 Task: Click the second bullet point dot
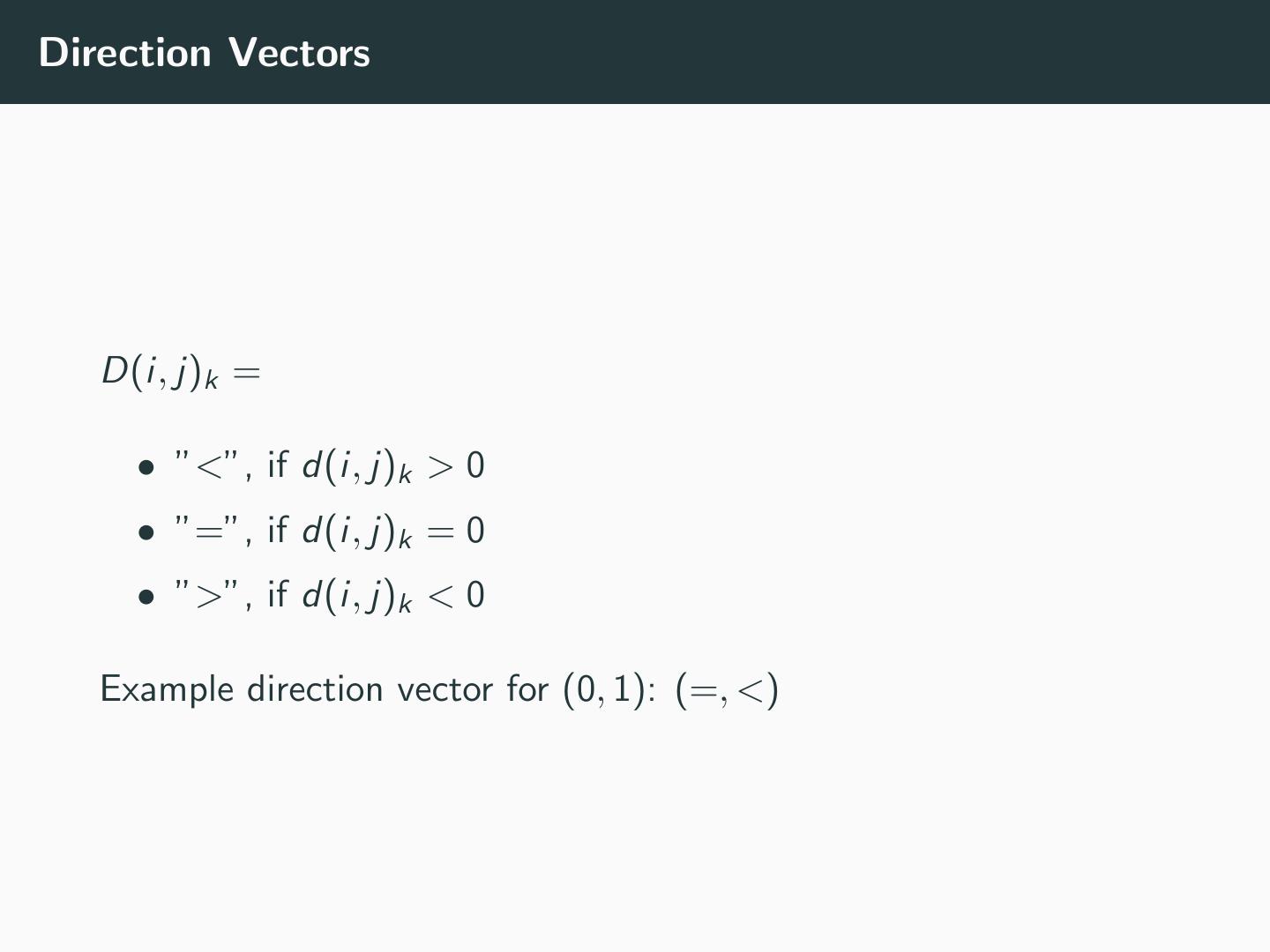(146, 532)
